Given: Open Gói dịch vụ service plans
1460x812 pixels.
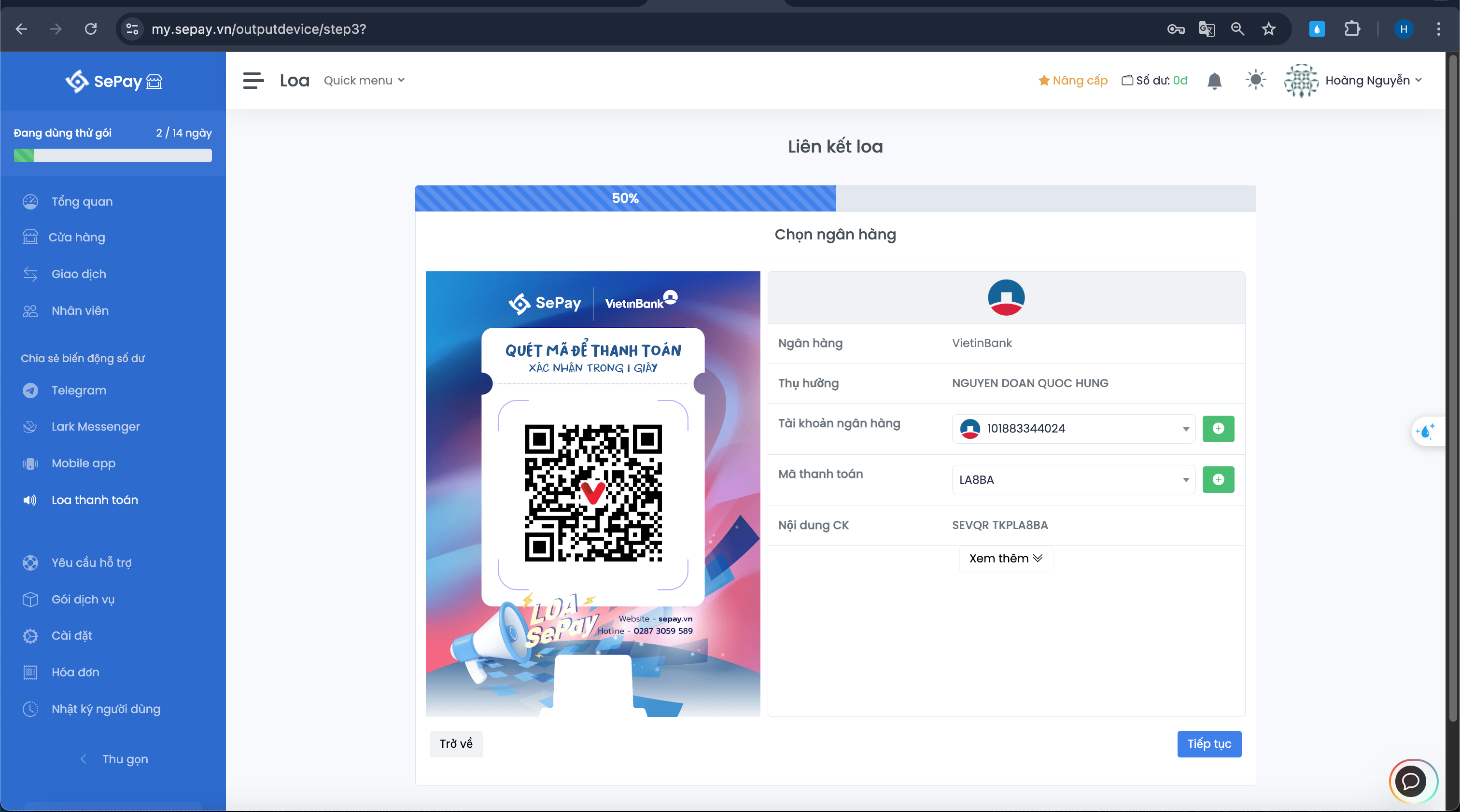Looking at the screenshot, I should click(x=83, y=600).
